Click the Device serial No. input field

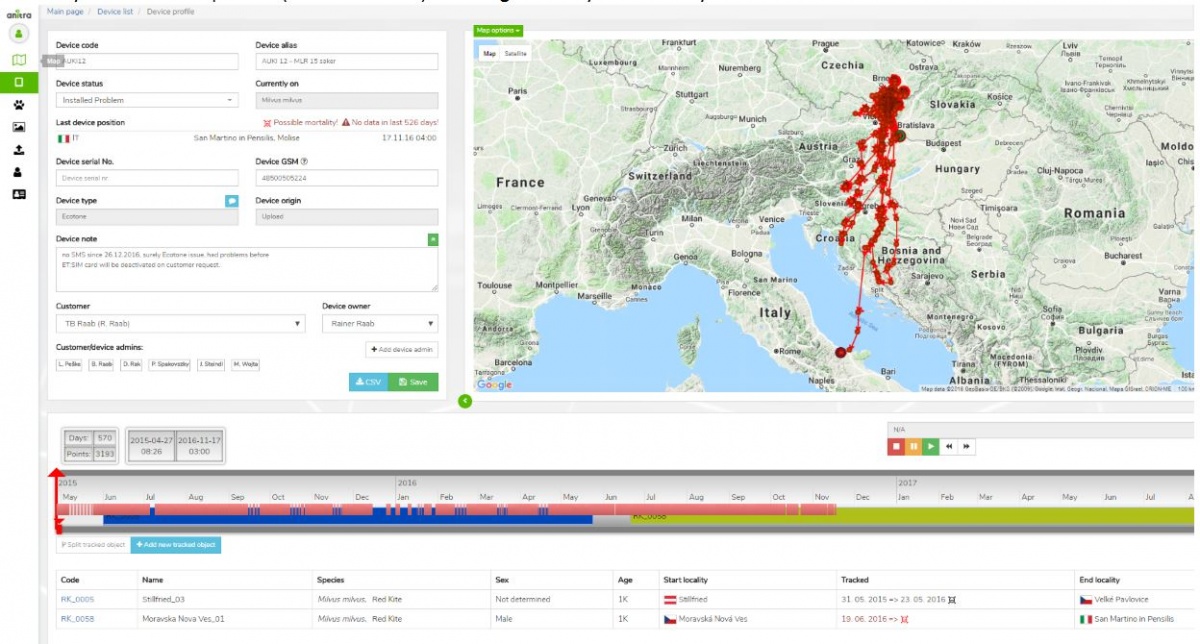coord(147,178)
